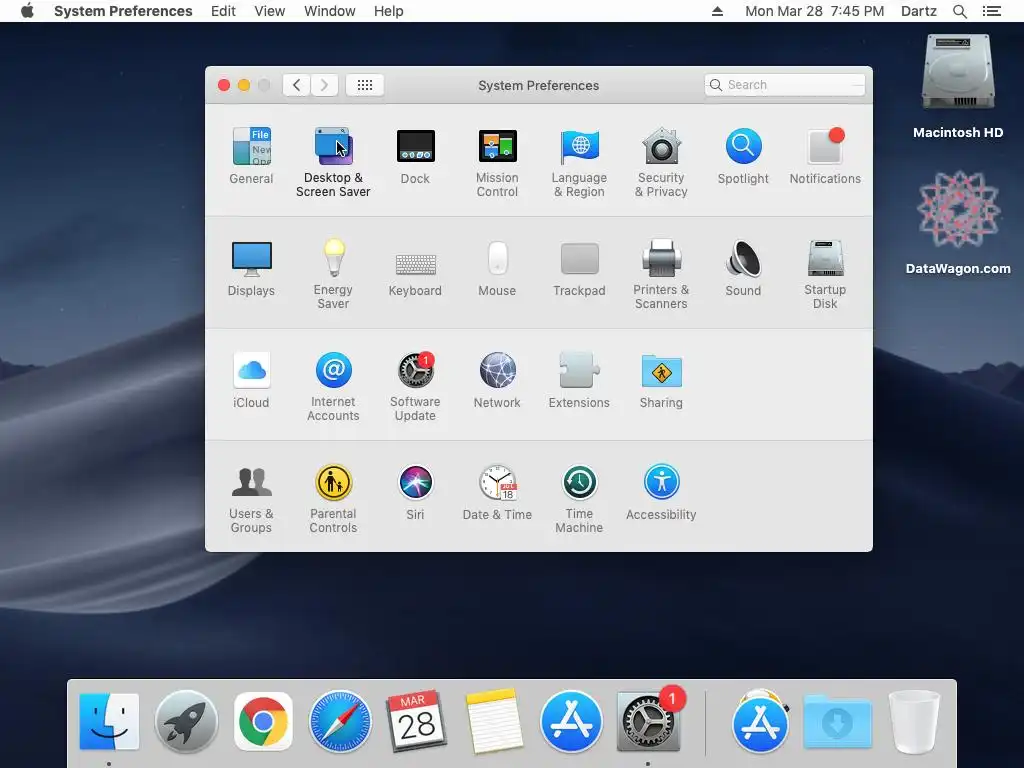The width and height of the screenshot is (1024, 768).
Task: Open Spotlight search from menu bar
Action: (960, 11)
